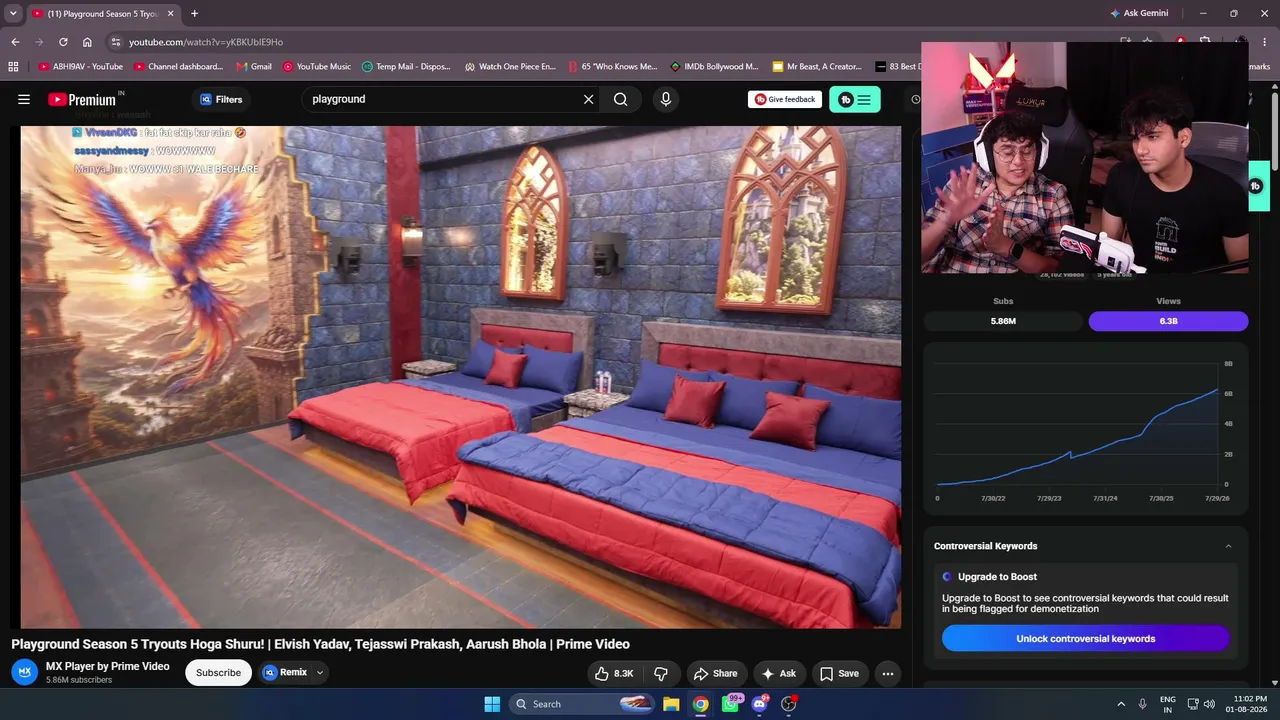The image size is (1280, 720).
Task: Share the video
Action: [x=715, y=673]
